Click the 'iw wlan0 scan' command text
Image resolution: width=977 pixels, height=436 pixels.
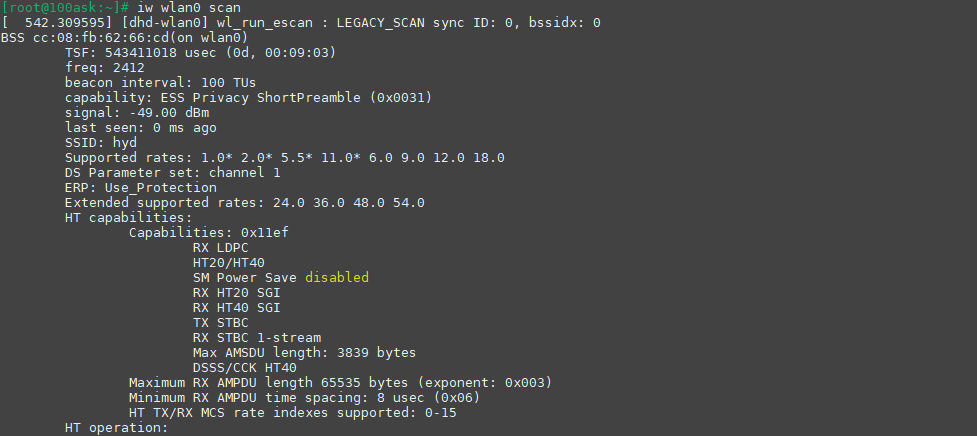tap(189, 8)
